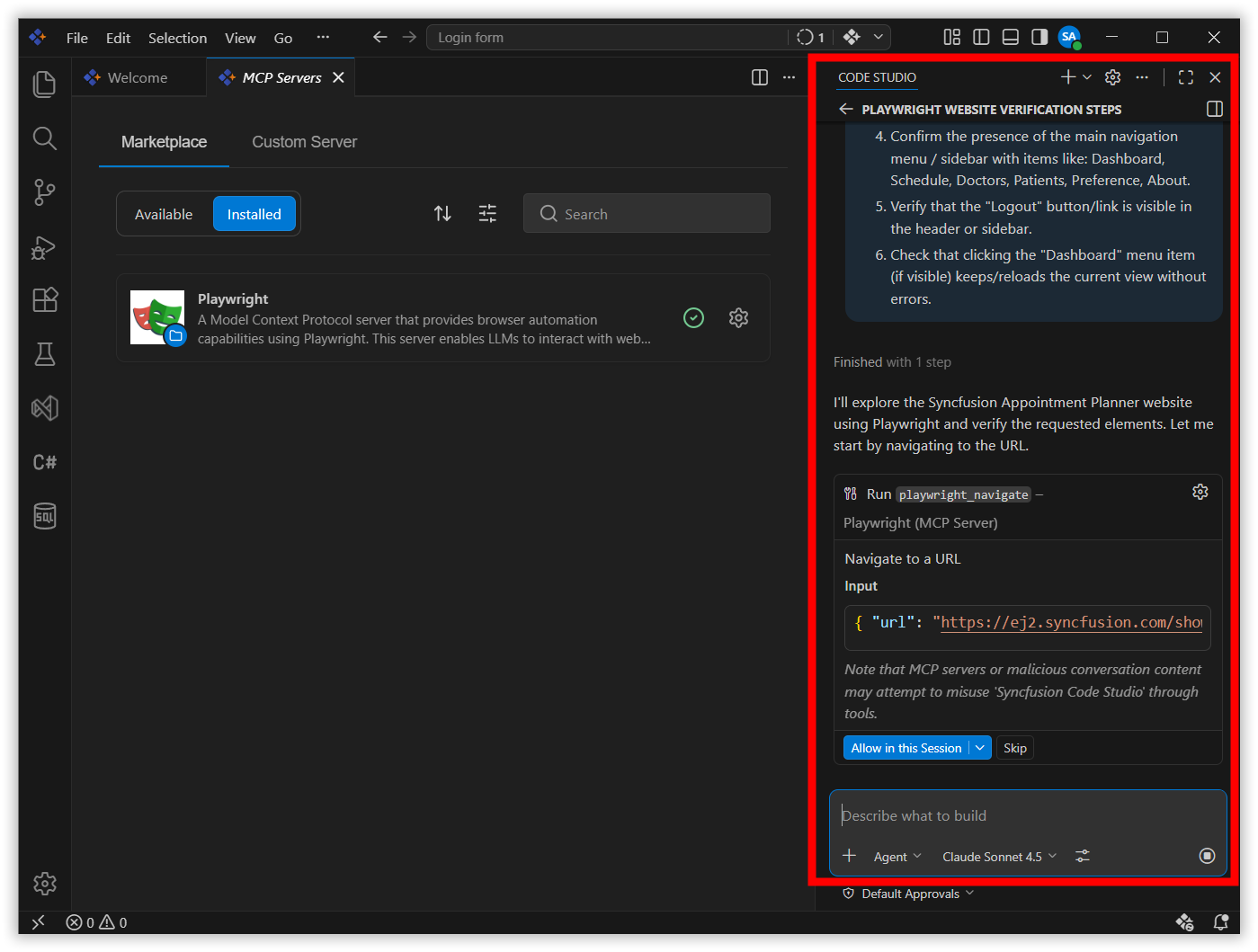Go back from Playwright verification chat
Viewport: 1258px width, 952px height.
[x=845, y=109]
